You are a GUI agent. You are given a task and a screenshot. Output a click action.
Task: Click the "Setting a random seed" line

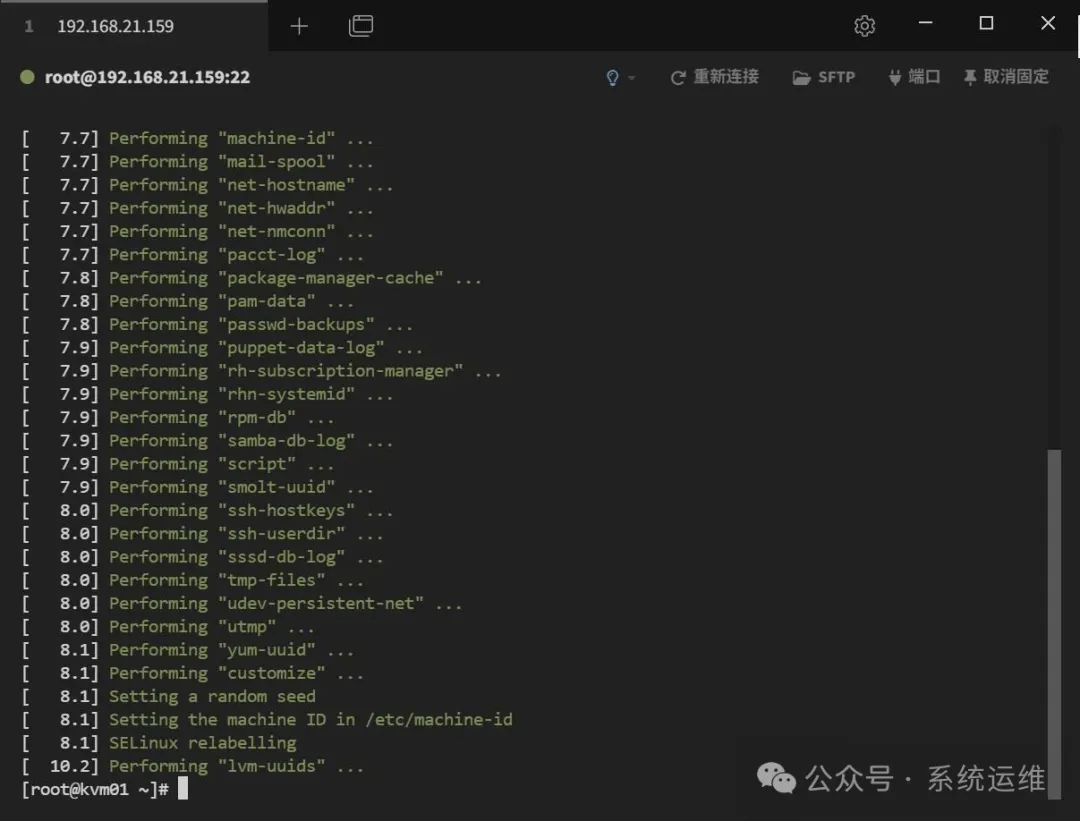tap(212, 696)
